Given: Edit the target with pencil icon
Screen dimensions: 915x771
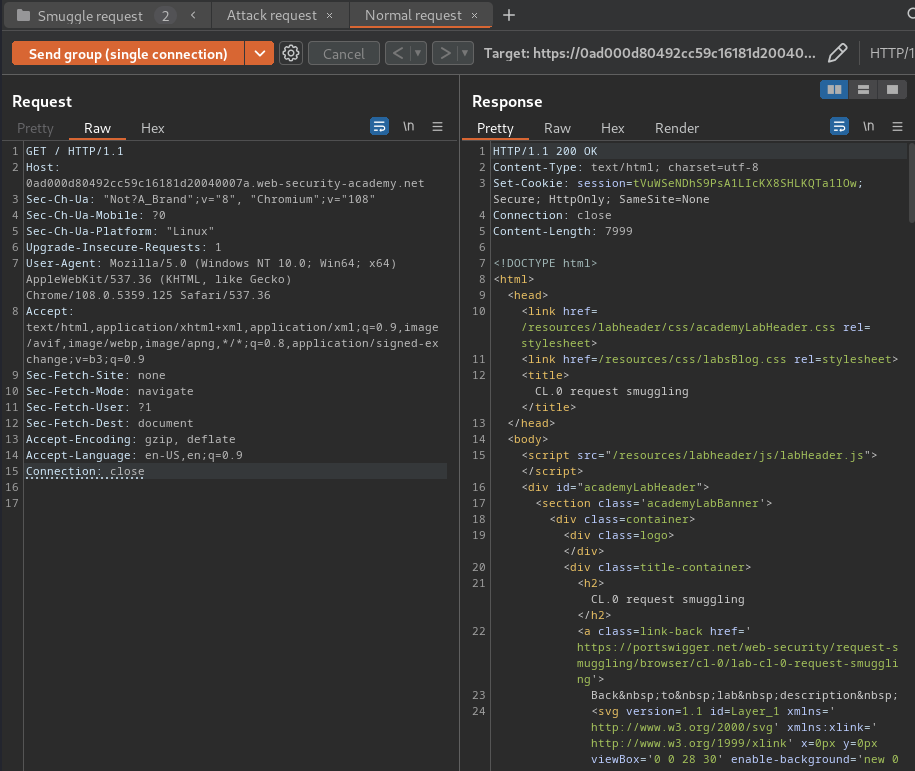Looking at the screenshot, I should [x=838, y=53].
